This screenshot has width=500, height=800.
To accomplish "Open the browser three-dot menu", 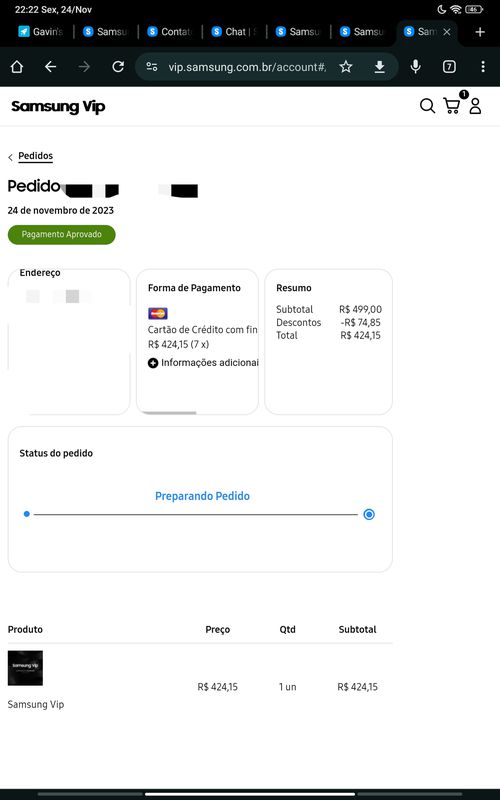I will click(x=483, y=67).
